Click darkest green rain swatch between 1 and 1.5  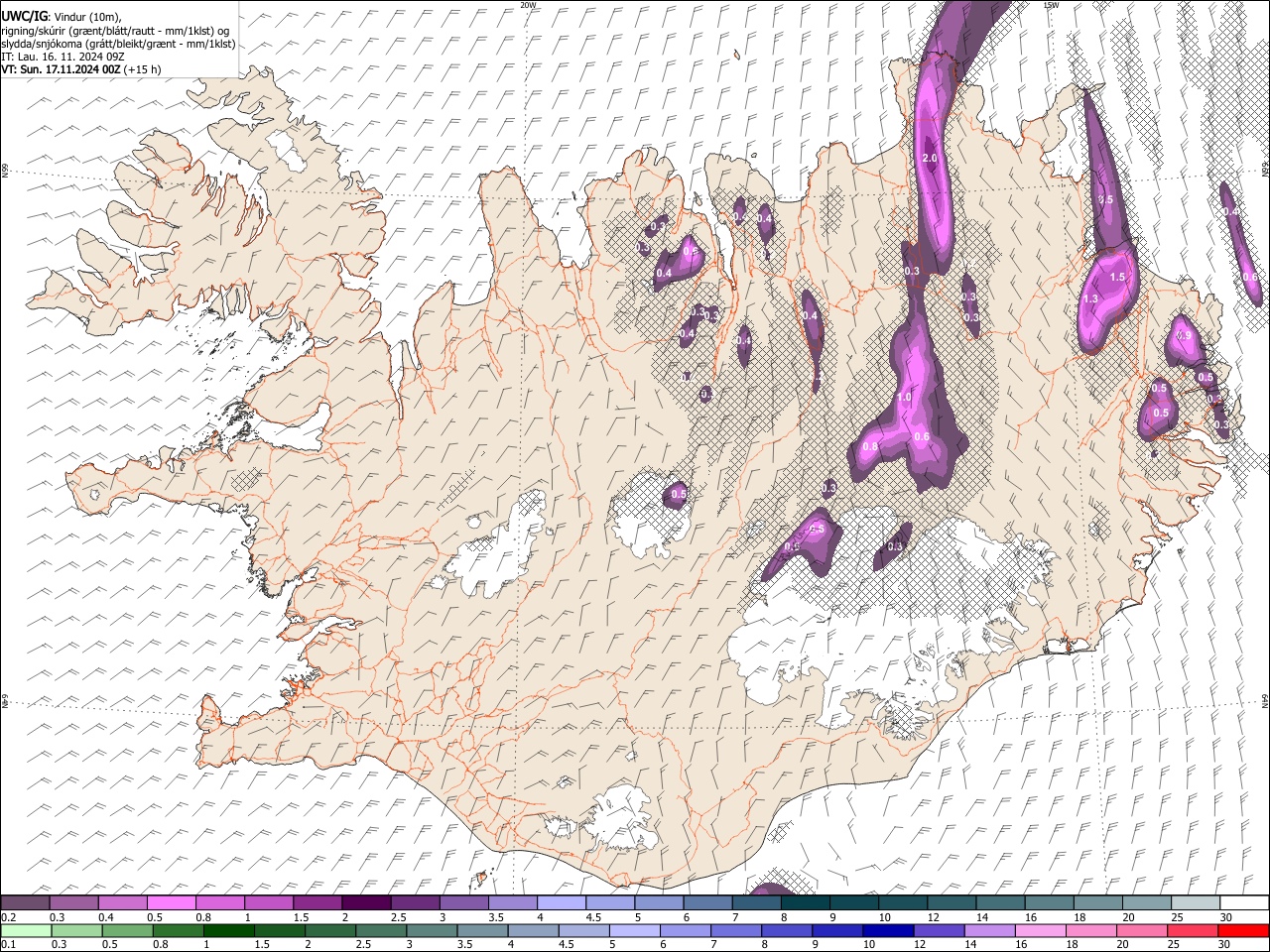point(229,930)
